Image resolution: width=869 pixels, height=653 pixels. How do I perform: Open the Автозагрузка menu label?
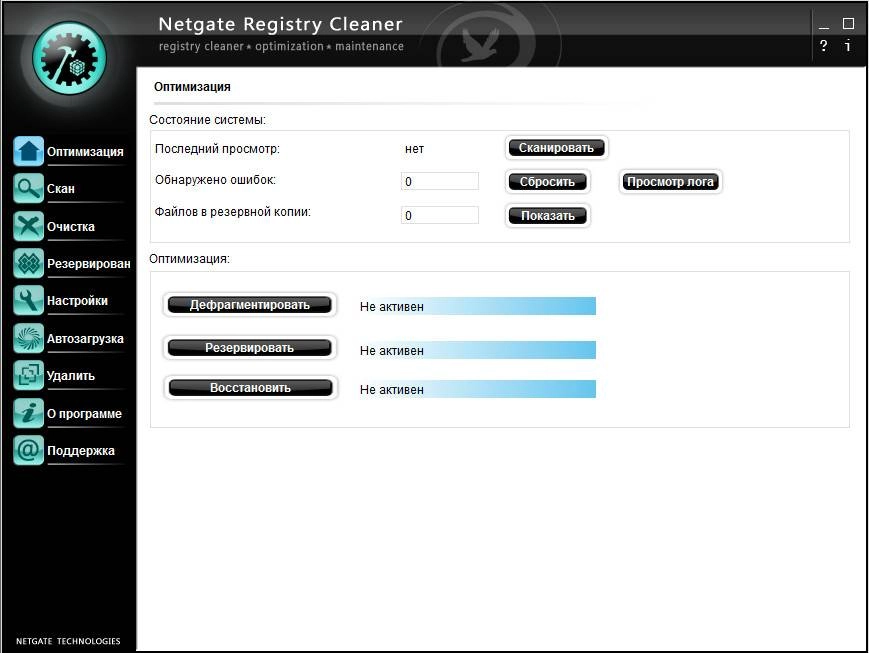[x=85, y=338]
